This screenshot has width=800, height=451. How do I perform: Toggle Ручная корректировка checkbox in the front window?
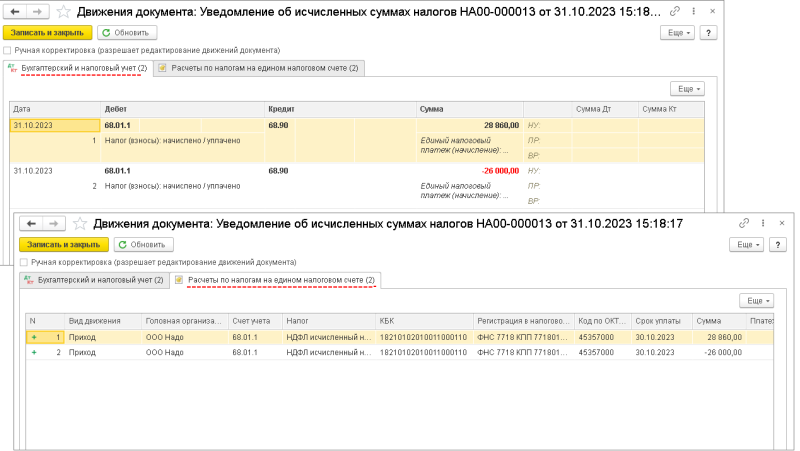[x=23, y=262]
